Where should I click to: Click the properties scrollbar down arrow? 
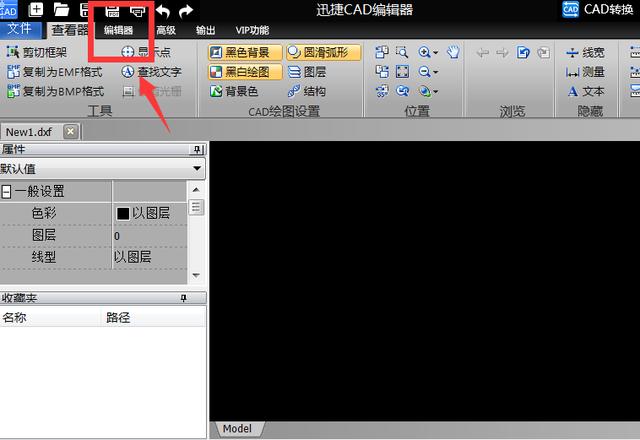tap(196, 276)
